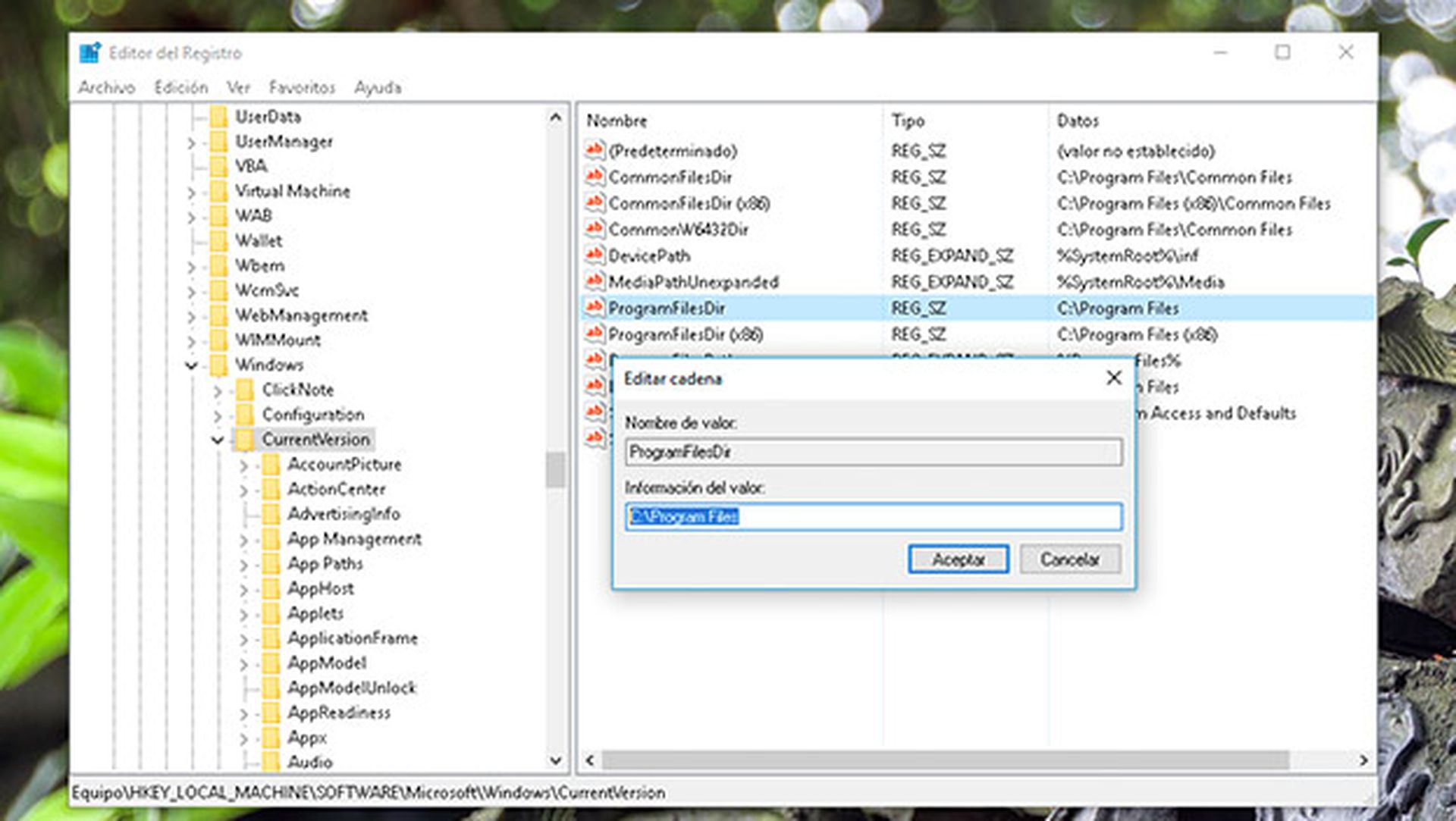Click the Registry Editor app icon in title bar

89,52
